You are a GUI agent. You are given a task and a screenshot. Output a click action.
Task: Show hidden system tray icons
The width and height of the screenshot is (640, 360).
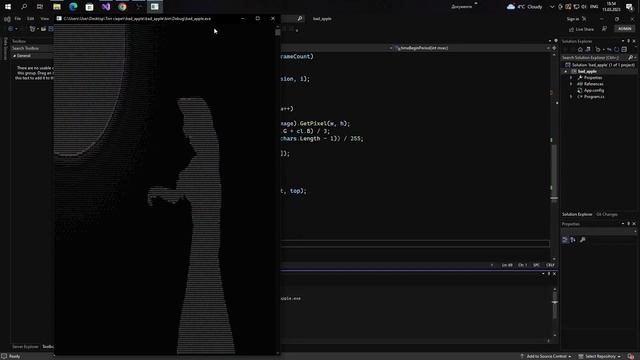(x=552, y=7)
